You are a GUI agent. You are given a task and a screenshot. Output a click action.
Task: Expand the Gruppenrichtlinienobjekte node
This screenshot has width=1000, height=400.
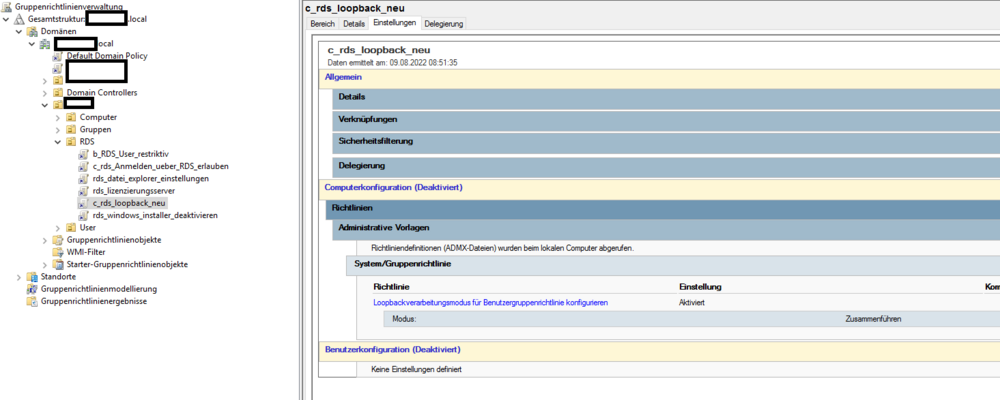[45, 240]
